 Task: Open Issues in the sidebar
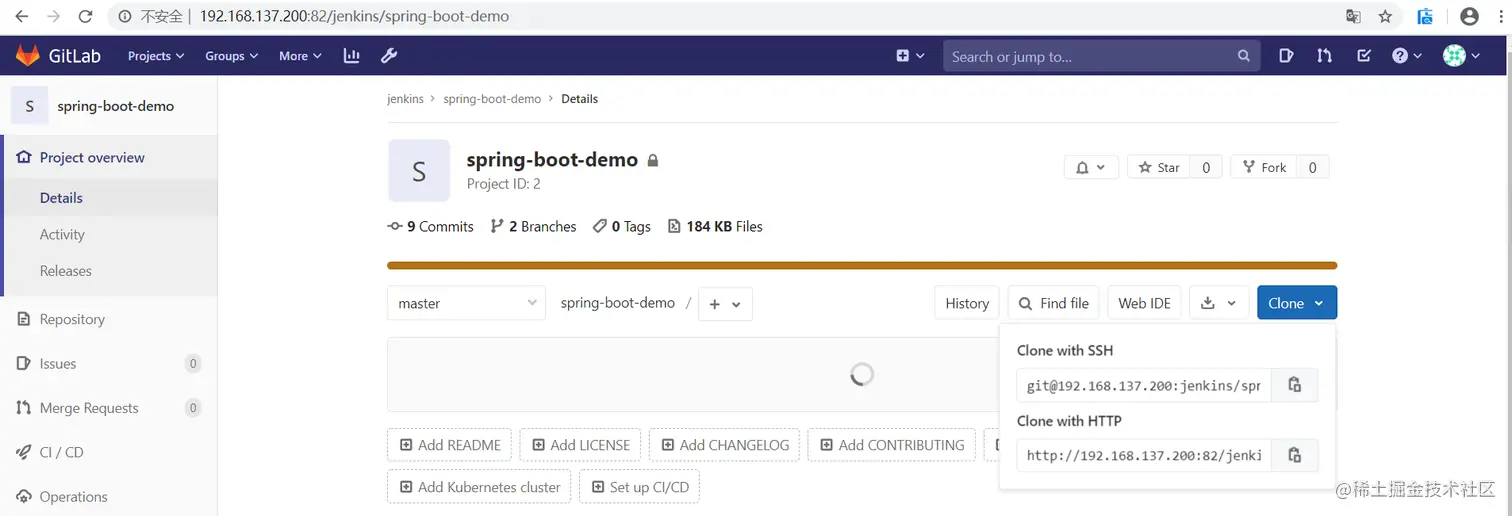click(58, 363)
